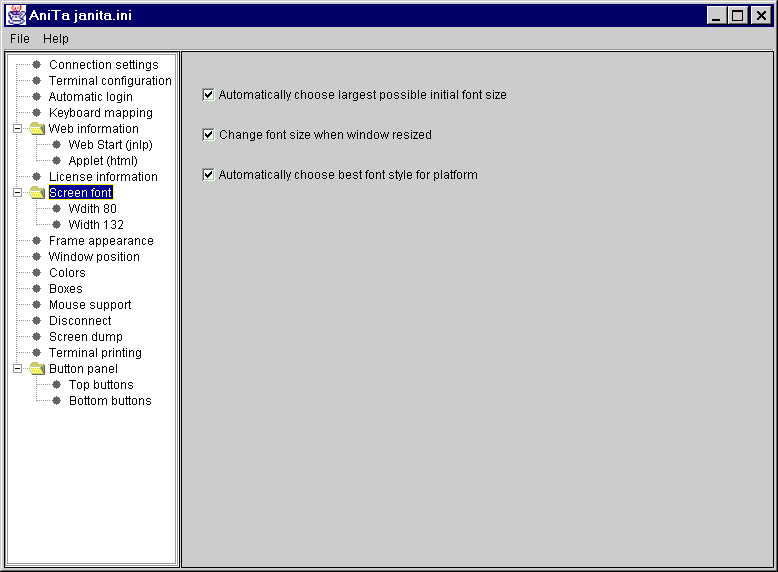Open Keyboard mapping settings

click(101, 113)
